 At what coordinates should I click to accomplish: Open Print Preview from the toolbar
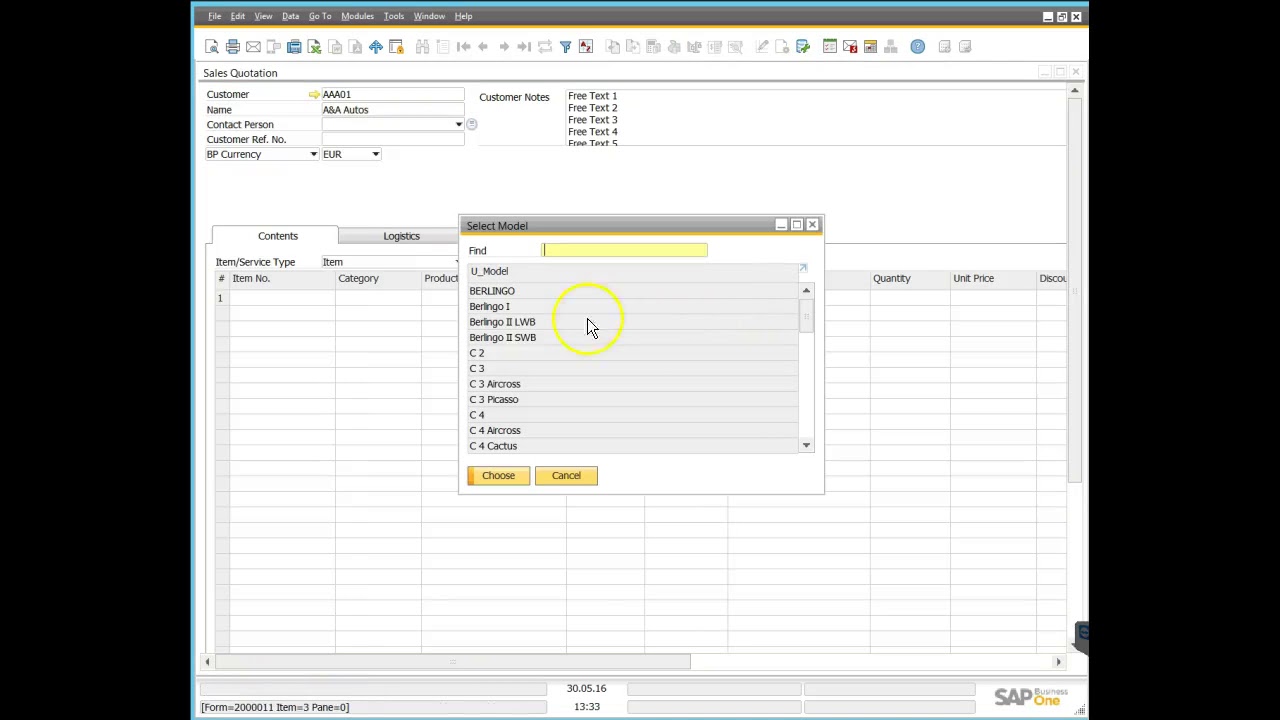tap(212, 47)
